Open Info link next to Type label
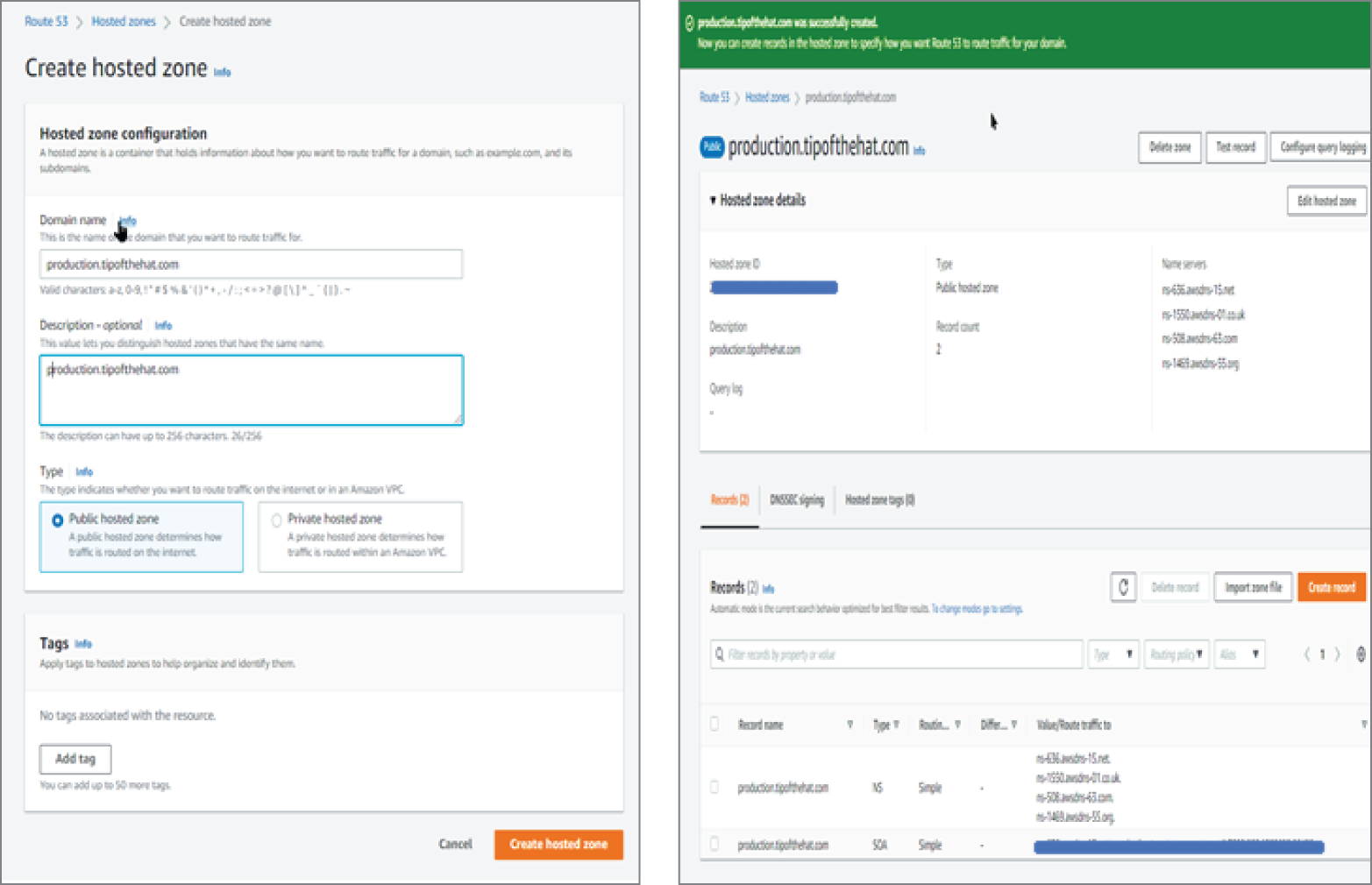Image resolution: width=1372 pixels, height=885 pixels. pos(84,471)
